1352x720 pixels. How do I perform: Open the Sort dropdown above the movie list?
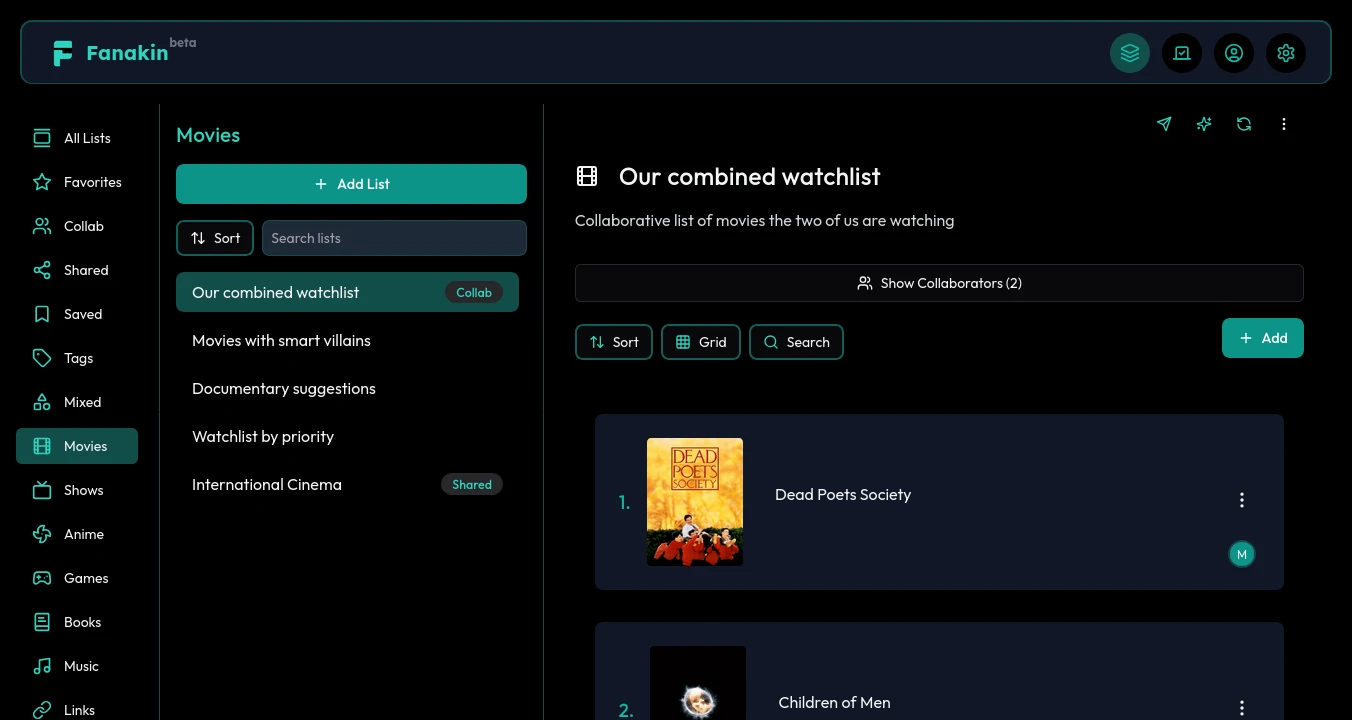(613, 342)
